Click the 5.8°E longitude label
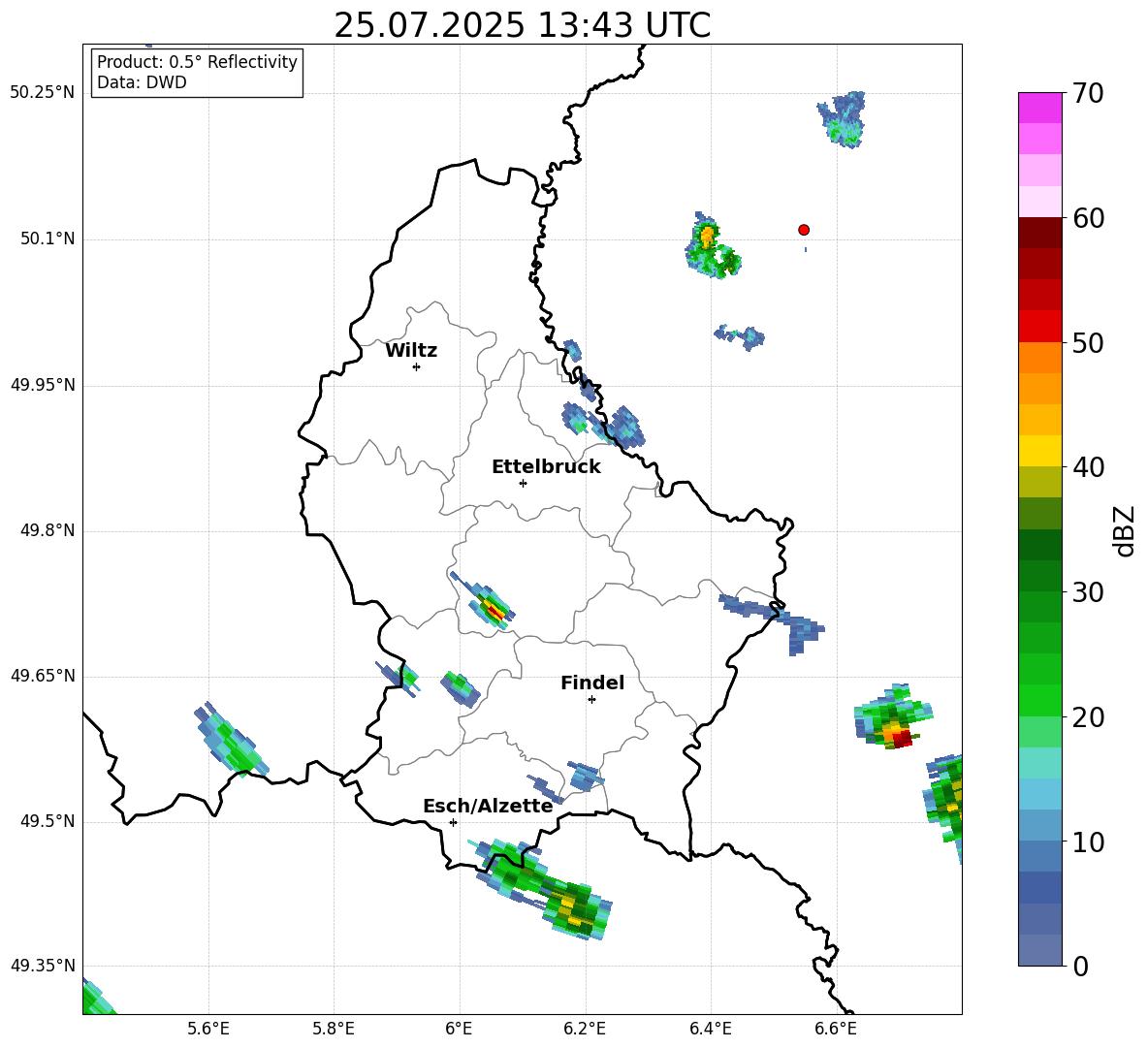 334,1029
